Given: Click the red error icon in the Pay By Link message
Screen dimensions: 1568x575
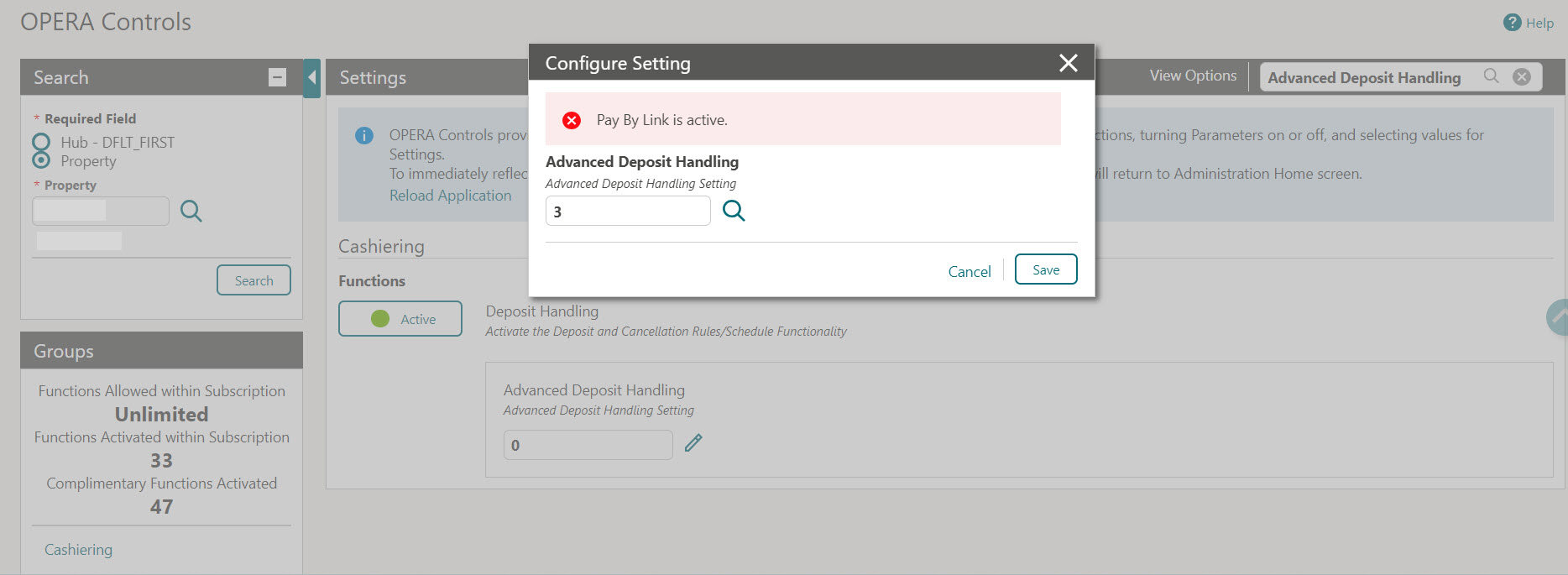Looking at the screenshot, I should click(572, 120).
